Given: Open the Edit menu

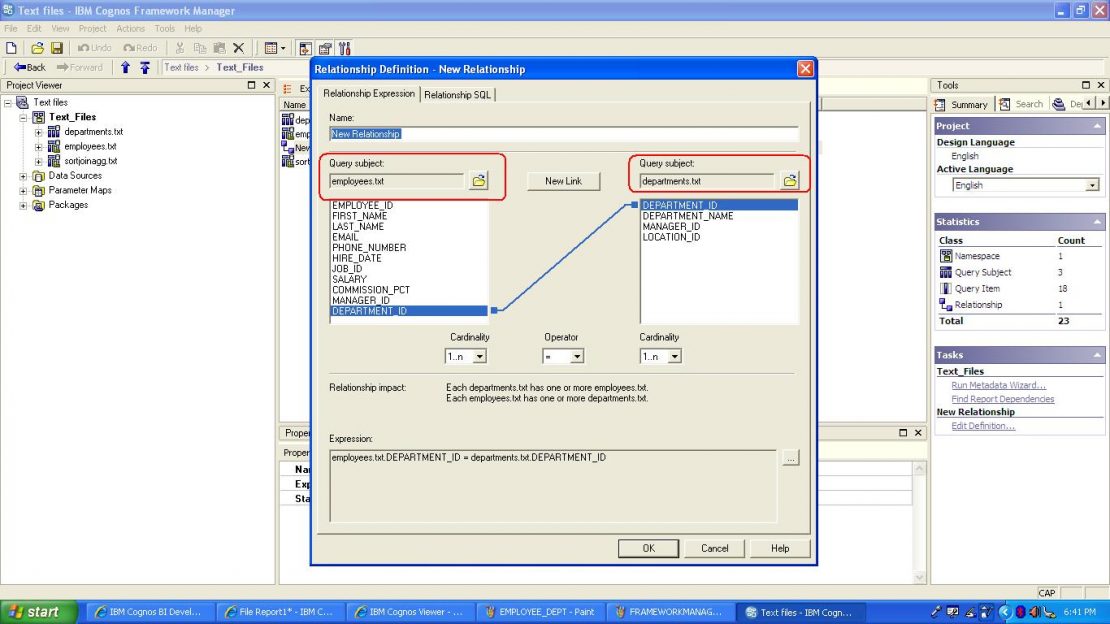Looking at the screenshot, I should coord(34,28).
